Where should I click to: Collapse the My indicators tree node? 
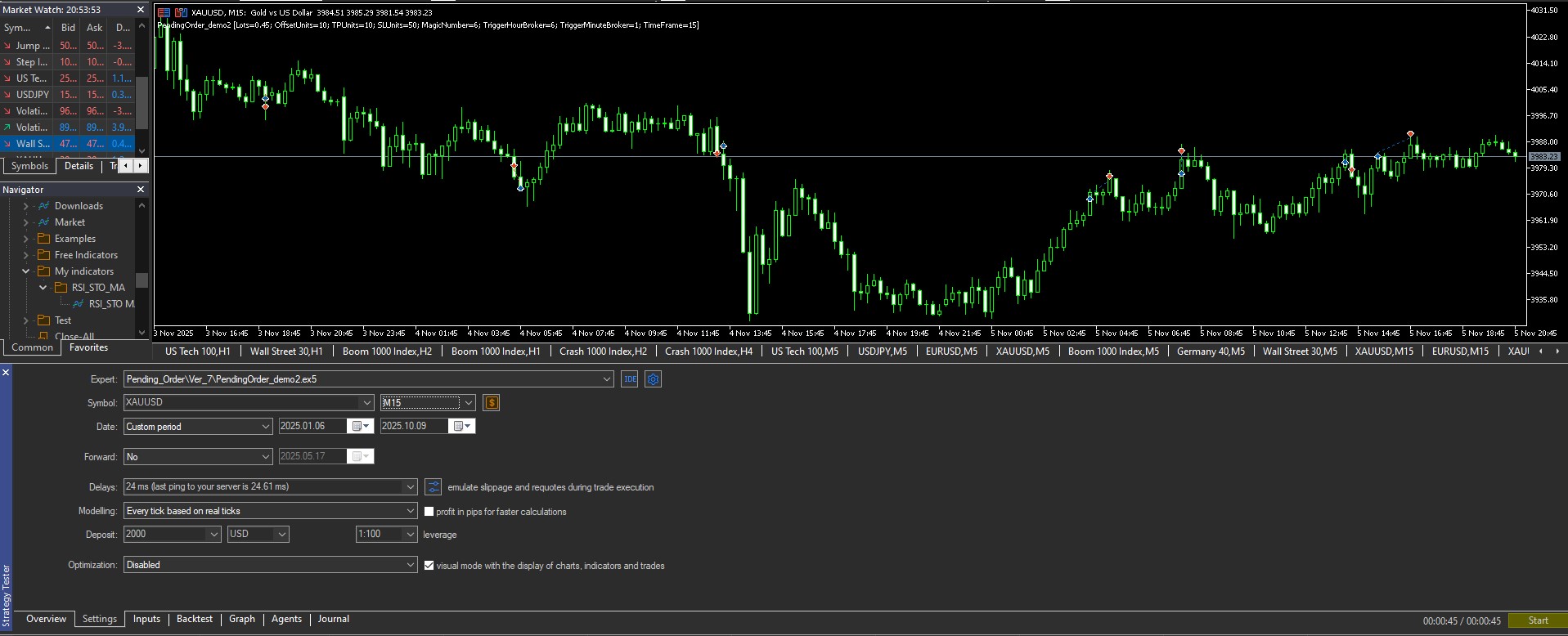(26, 271)
